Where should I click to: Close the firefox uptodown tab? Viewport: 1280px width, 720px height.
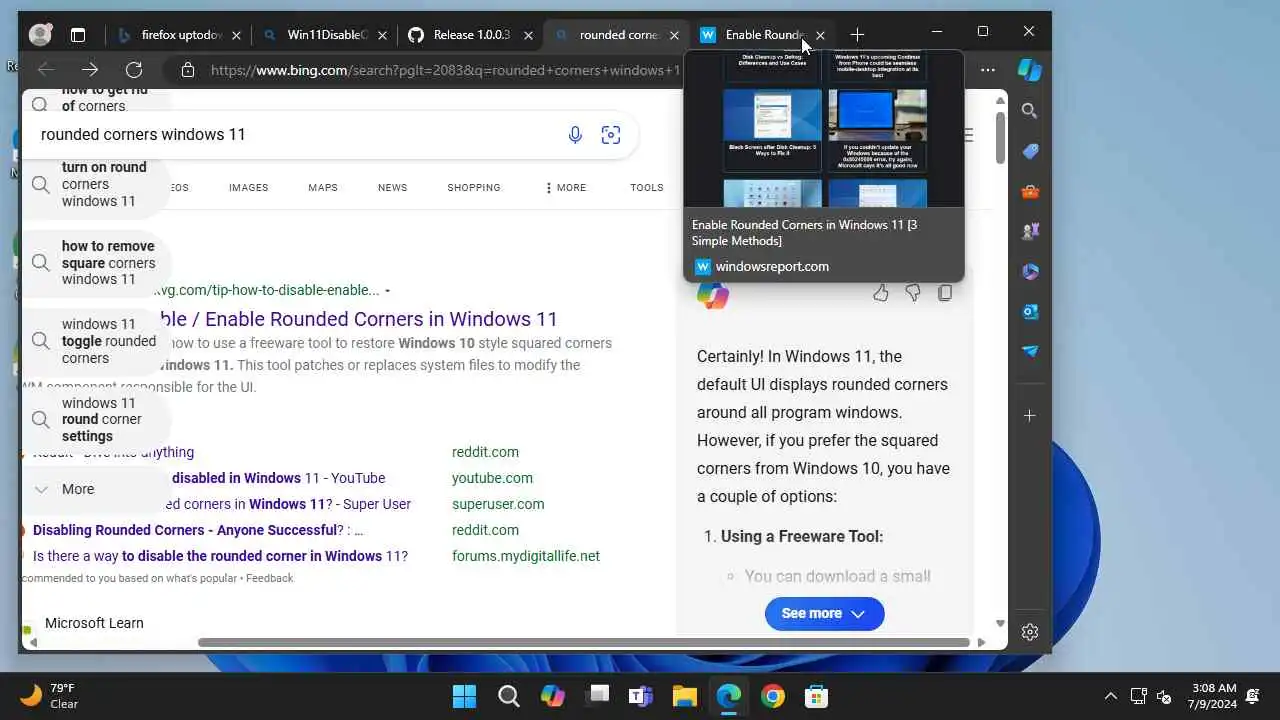tap(236, 35)
